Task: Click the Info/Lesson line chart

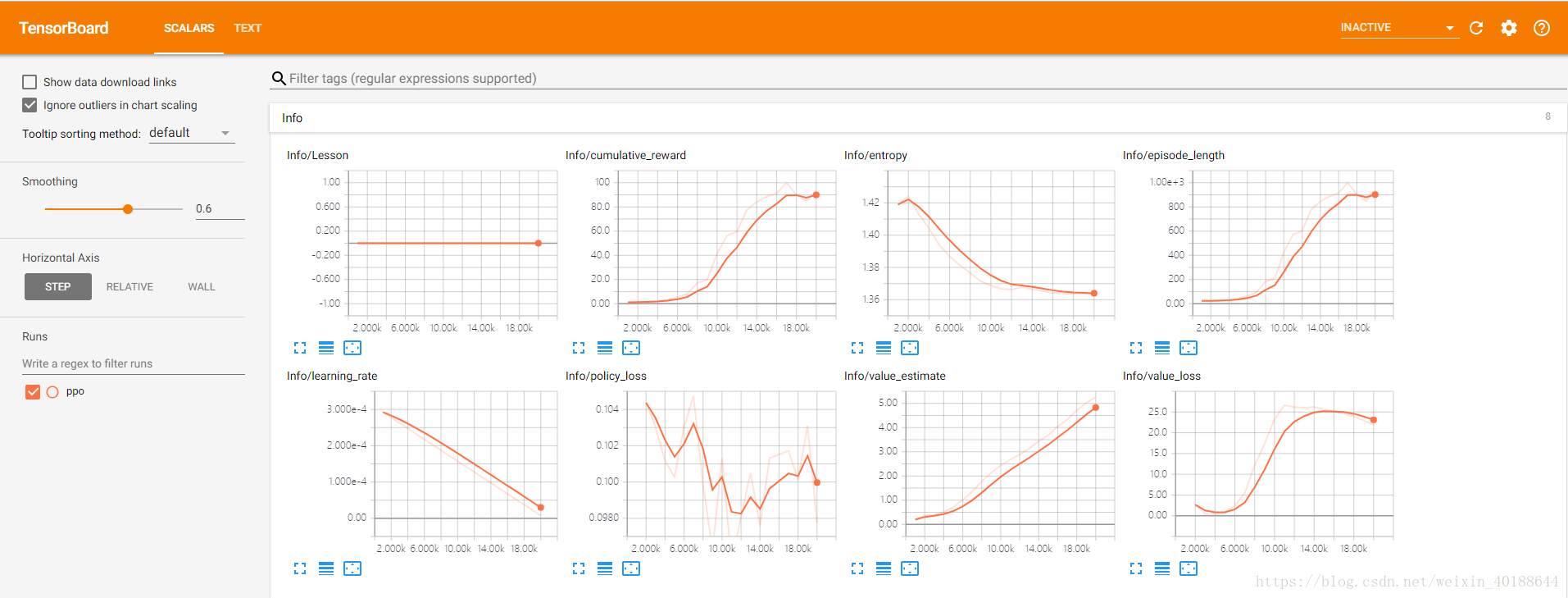Action: [x=452, y=244]
